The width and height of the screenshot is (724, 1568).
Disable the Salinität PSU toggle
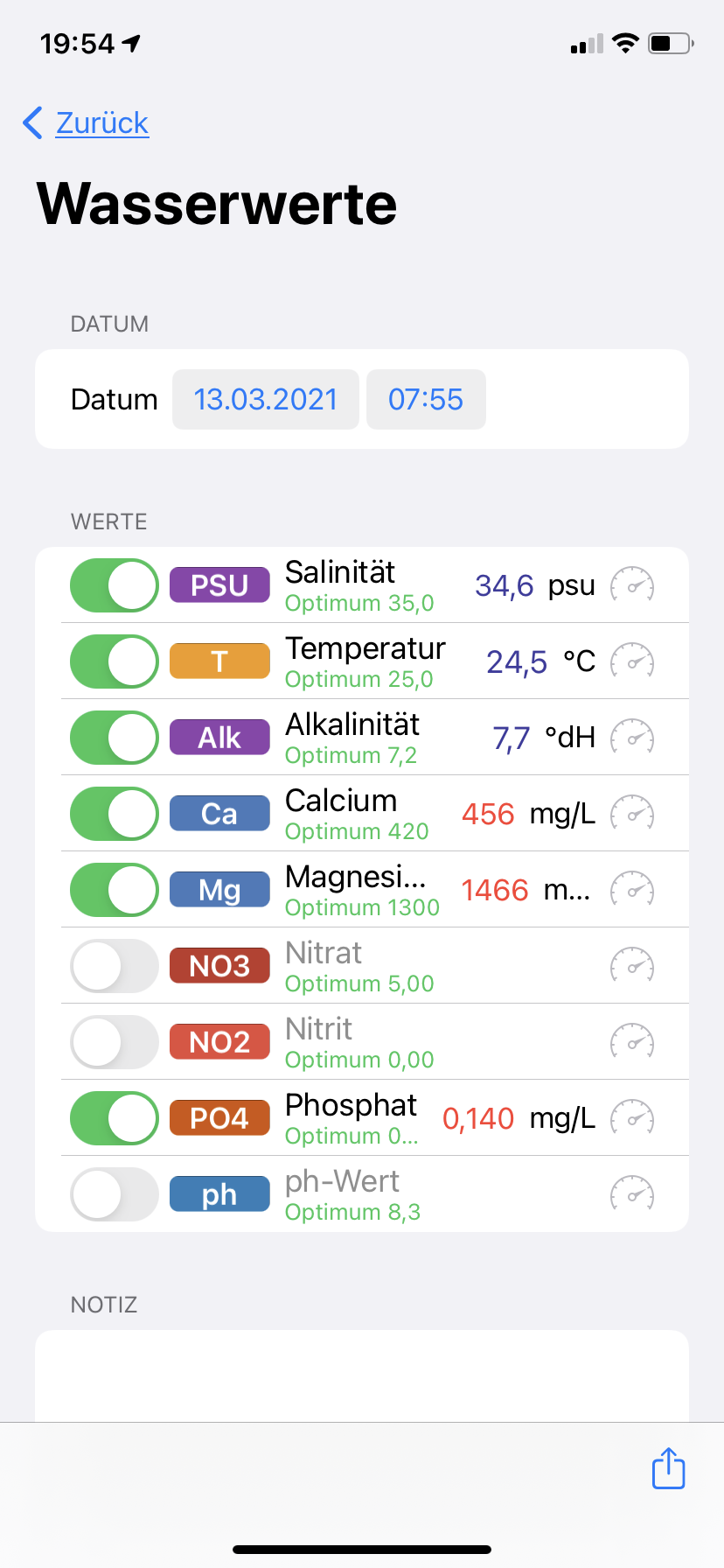coord(114,585)
